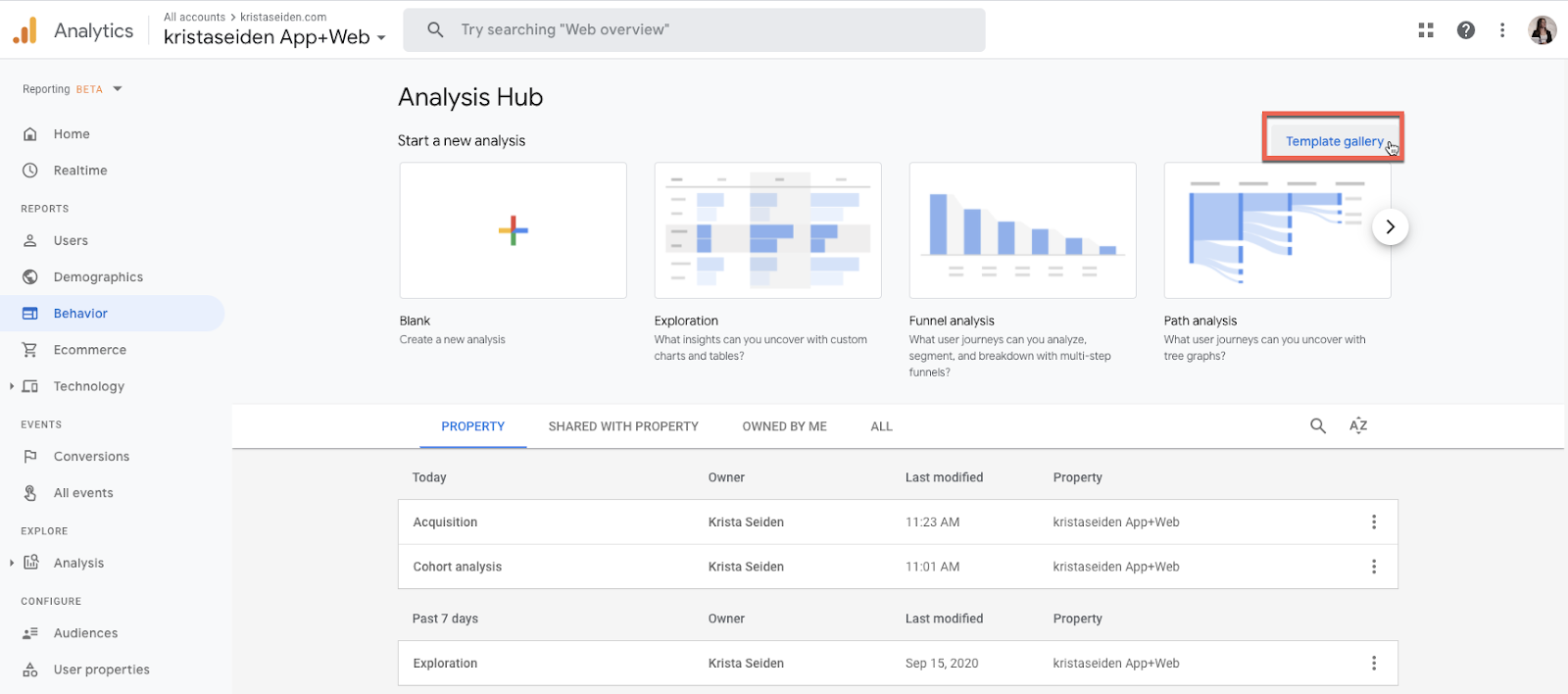Viewport: 1568px width, 694px height.
Task: Open the Exploration template thumbnail
Action: 768,230
